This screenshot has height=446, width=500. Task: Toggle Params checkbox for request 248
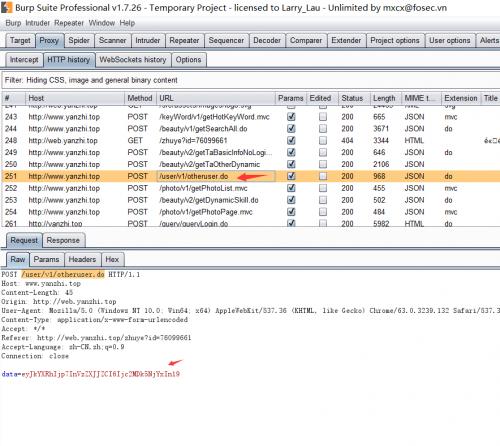(x=291, y=140)
